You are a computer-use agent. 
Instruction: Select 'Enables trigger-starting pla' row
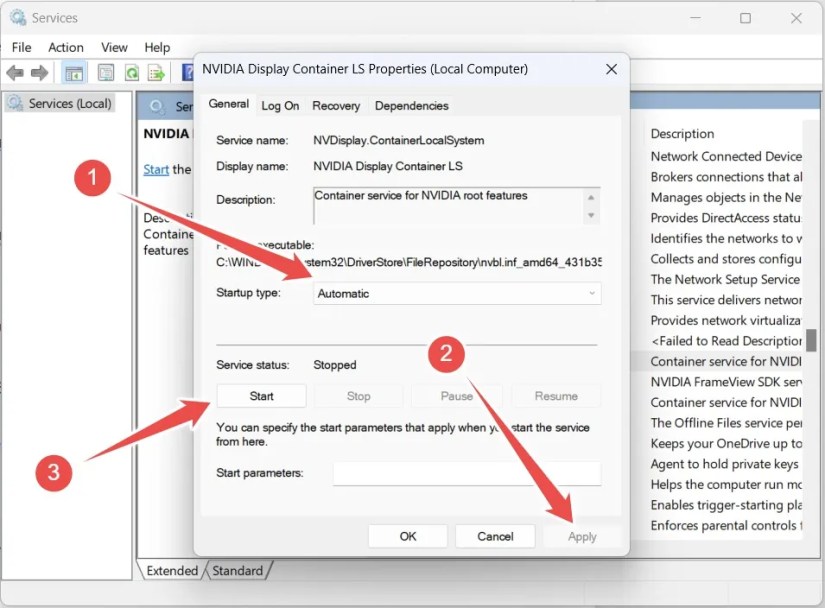coord(726,505)
